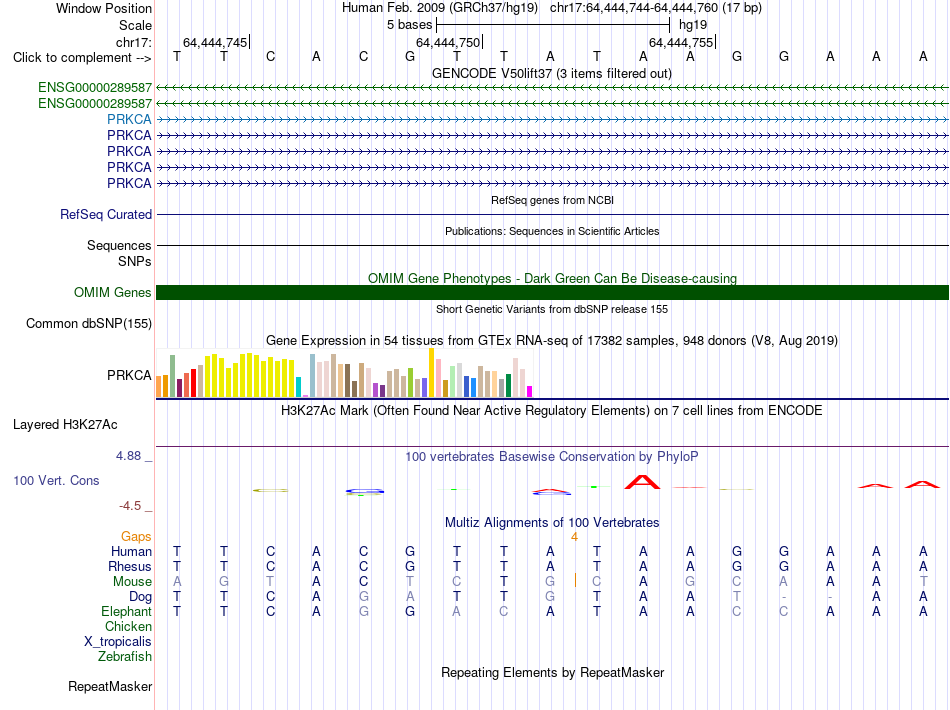This screenshot has height=710, width=950.
Task: Open the RefSeq Curated track label
Action: point(105,214)
